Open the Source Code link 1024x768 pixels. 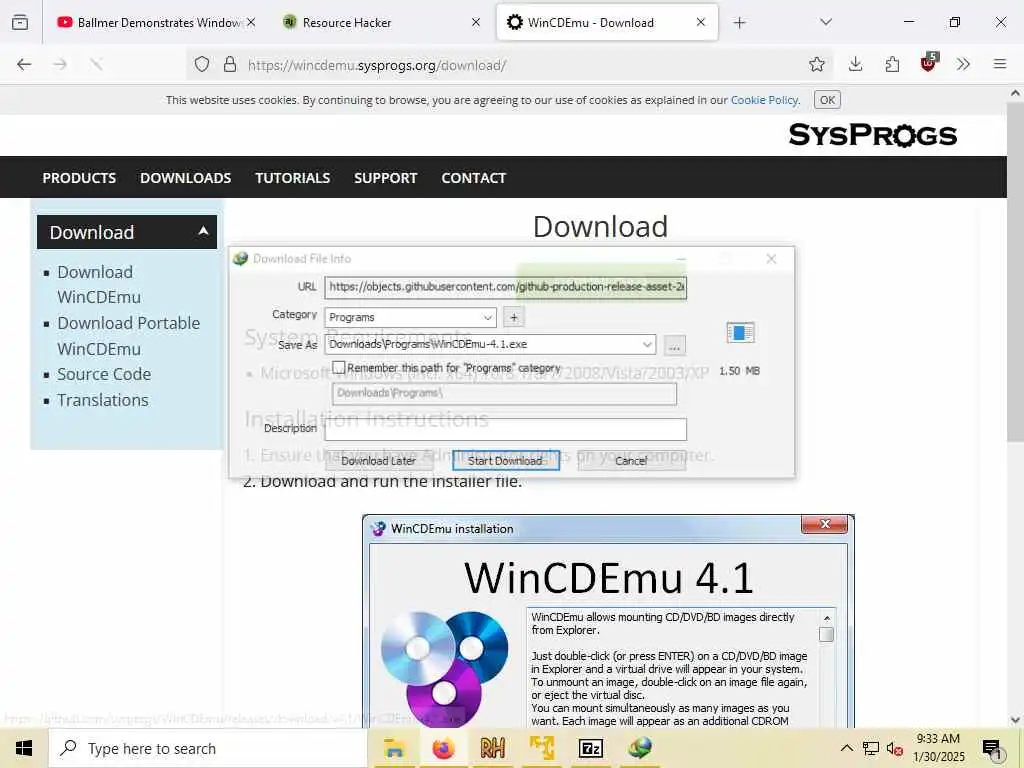pos(104,374)
